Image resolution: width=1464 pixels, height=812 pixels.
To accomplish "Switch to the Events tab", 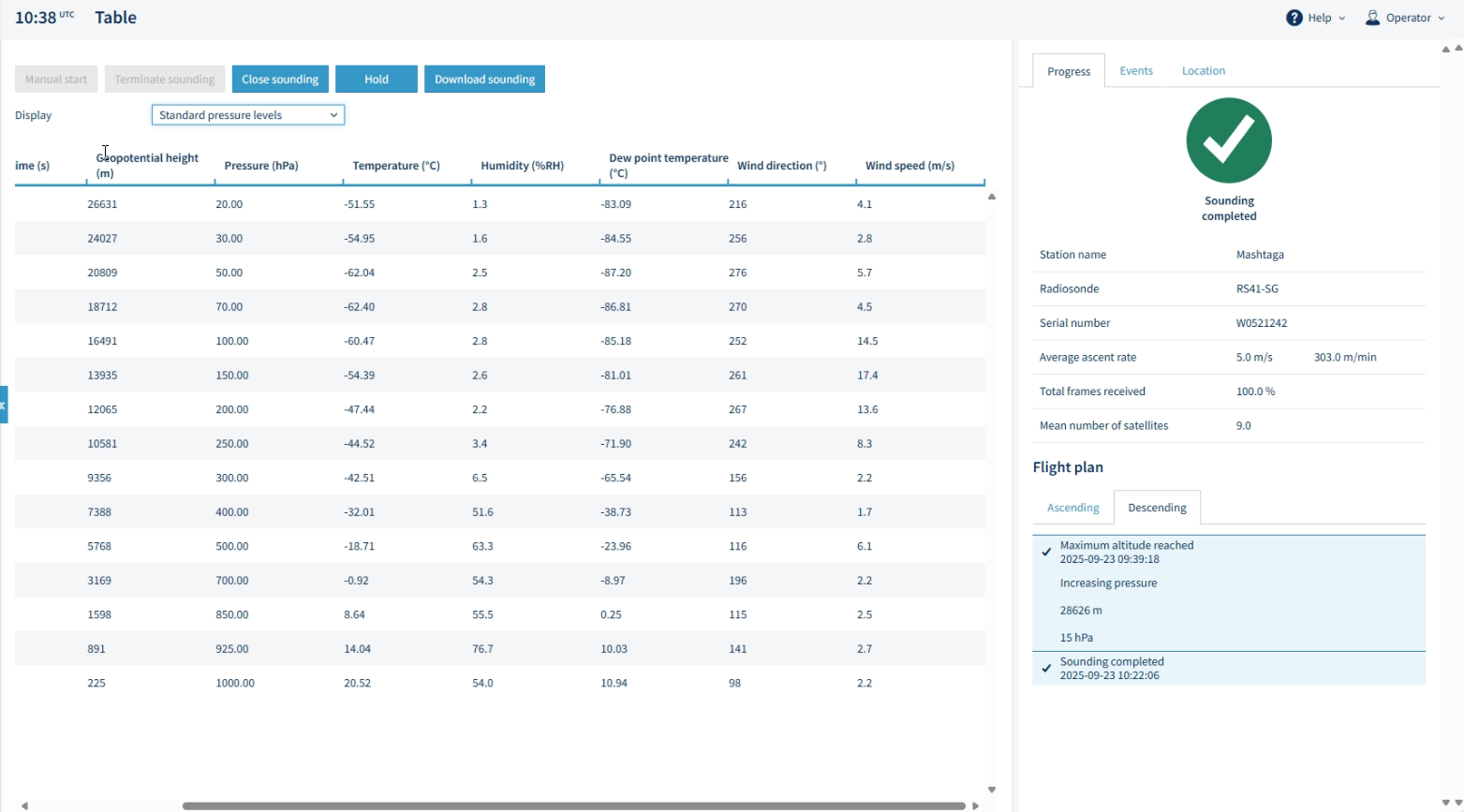I will (1136, 71).
